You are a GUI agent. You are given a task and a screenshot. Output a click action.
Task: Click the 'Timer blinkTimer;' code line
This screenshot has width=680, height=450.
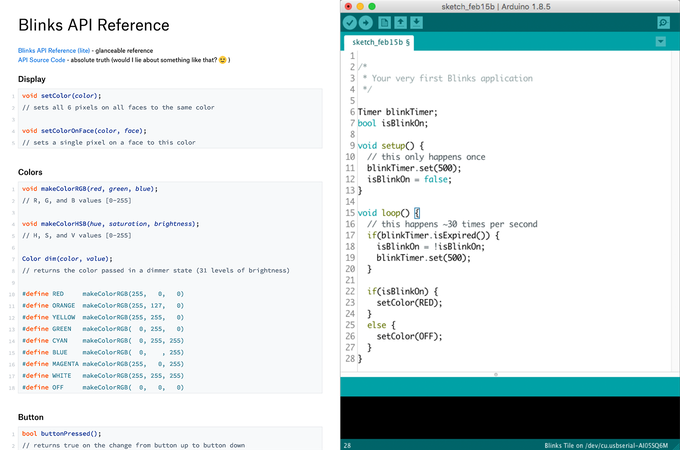pyautogui.click(x=397, y=112)
